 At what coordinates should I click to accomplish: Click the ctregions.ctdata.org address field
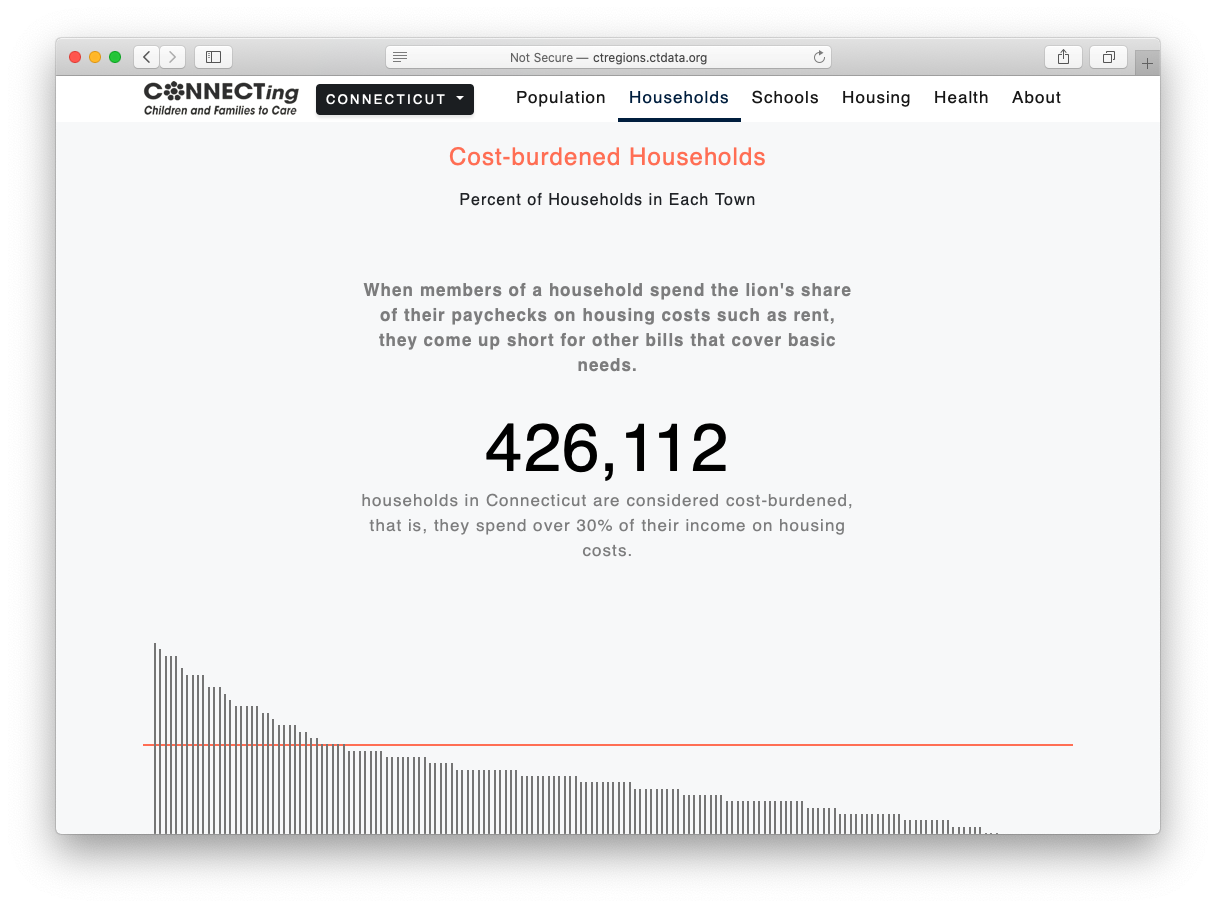[x=608, y=57]
